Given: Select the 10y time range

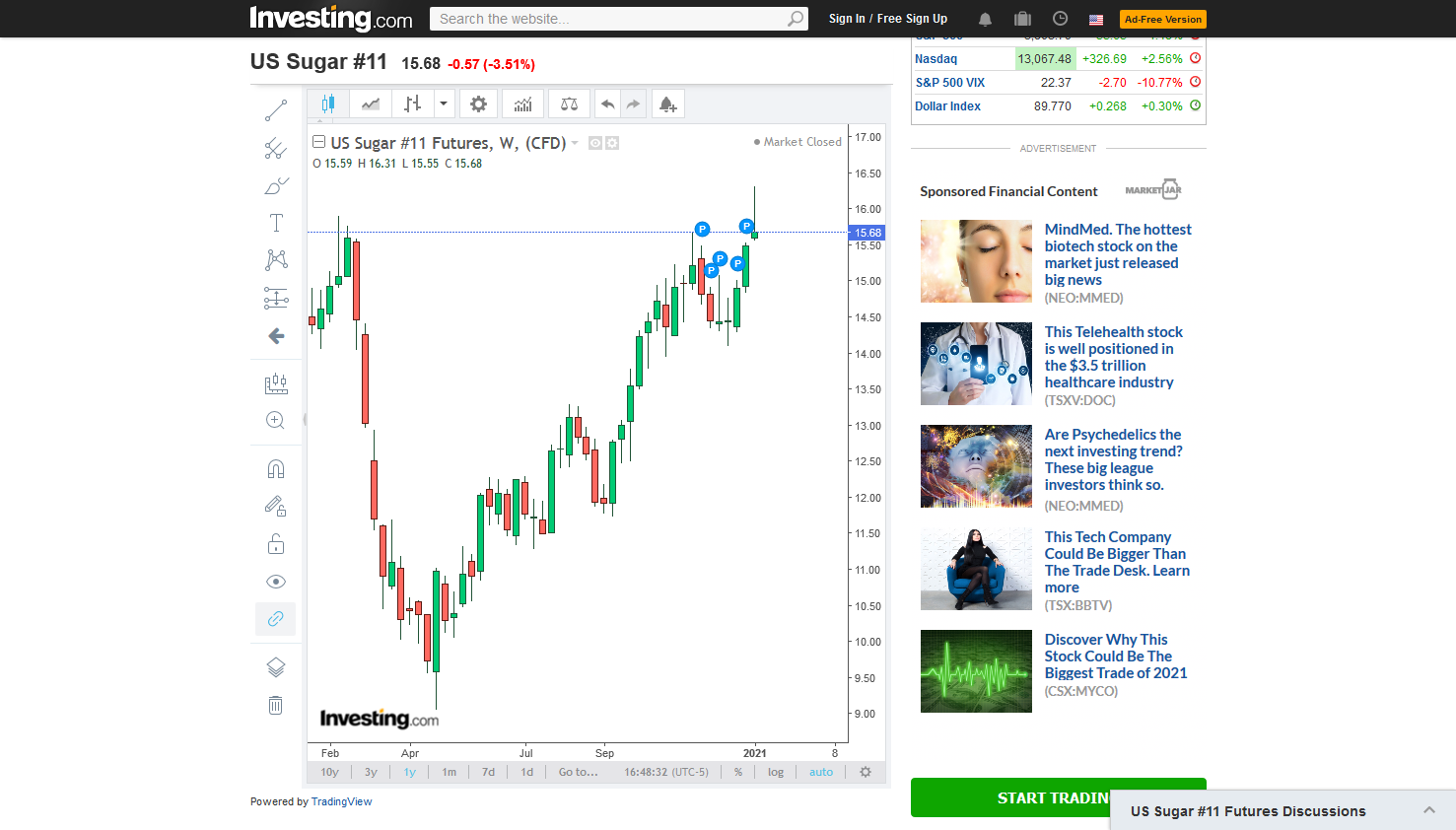Looking at the screenshot, I should coord(330,772).
